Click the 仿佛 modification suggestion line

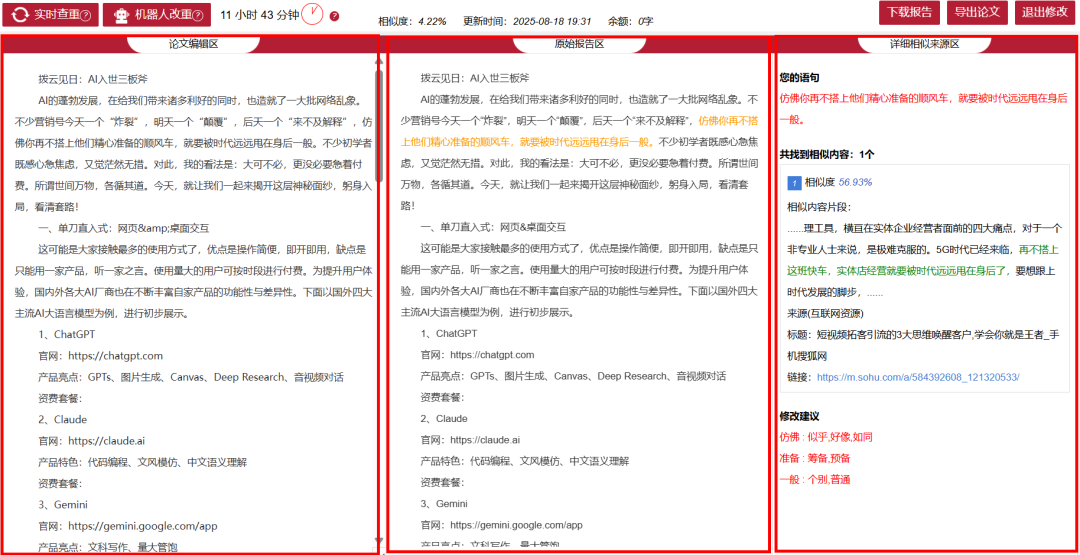pyautogui.click(x=826, y=437)
